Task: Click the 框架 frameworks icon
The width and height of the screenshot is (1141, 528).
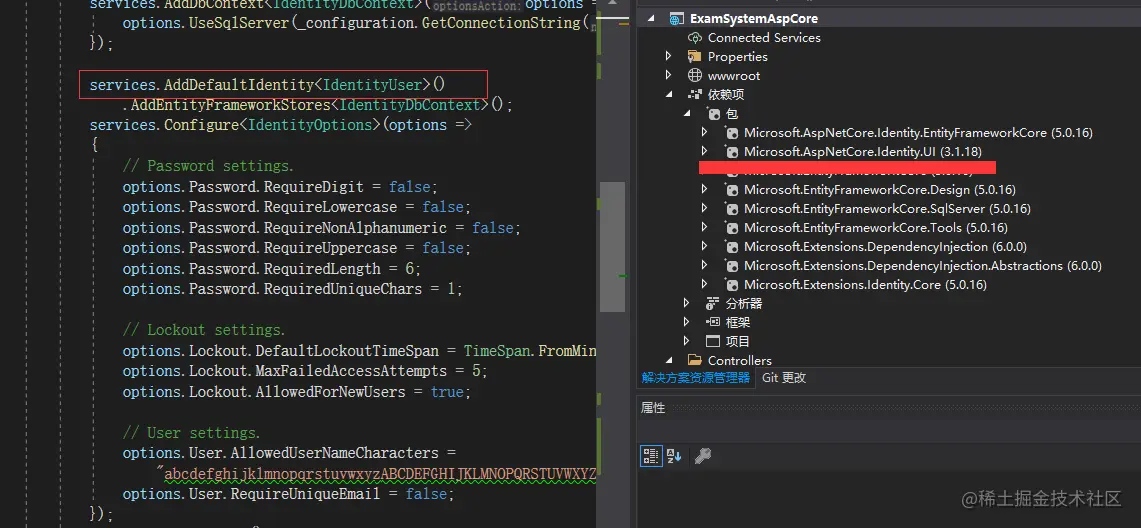Action: coord(713,322)
